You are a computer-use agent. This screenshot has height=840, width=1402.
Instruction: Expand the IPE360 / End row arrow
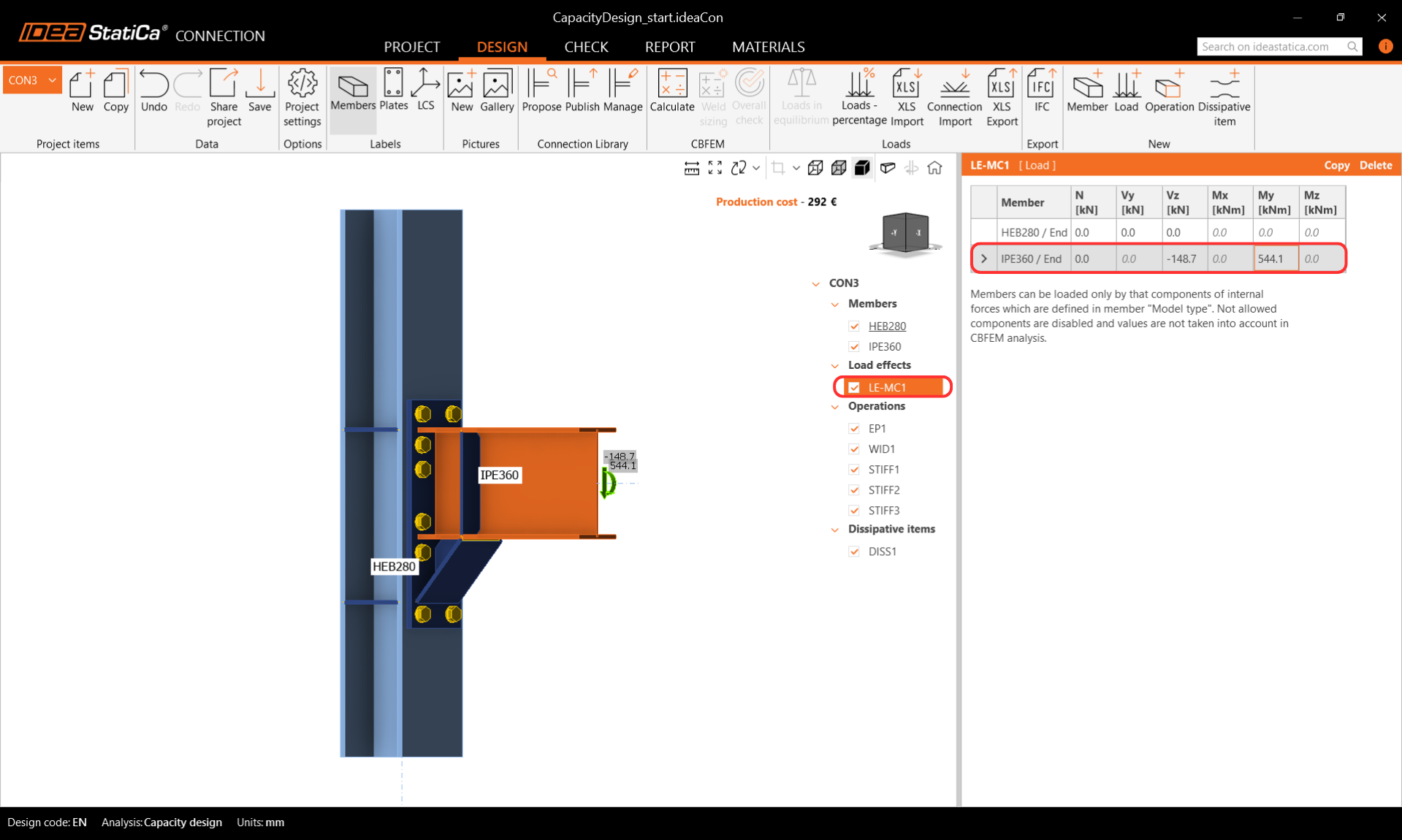point(984,259)
